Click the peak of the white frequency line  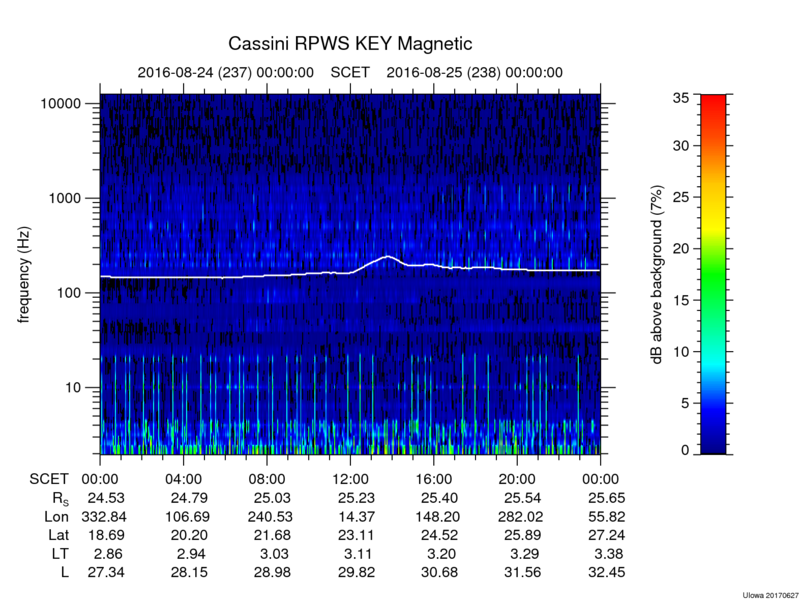point(388,256)
